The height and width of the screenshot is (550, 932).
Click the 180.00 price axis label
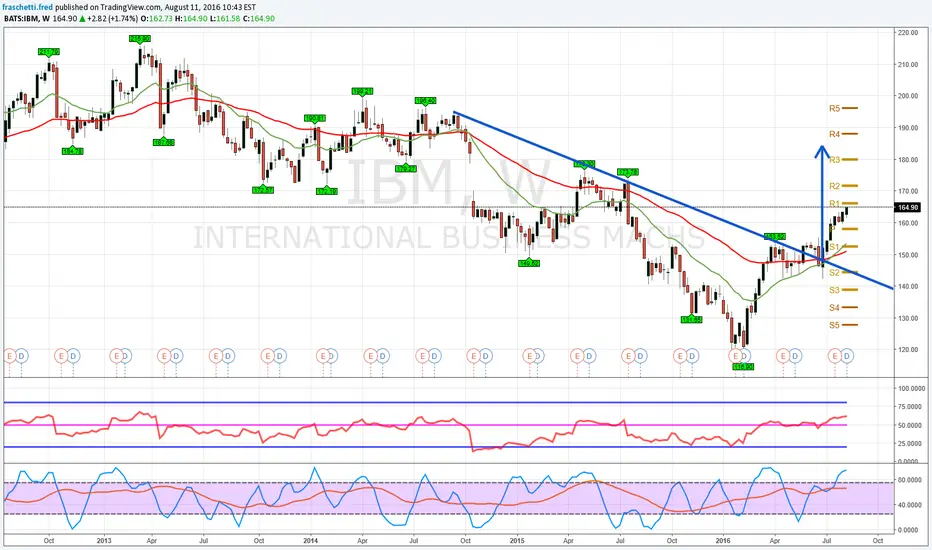click(908, 159)
